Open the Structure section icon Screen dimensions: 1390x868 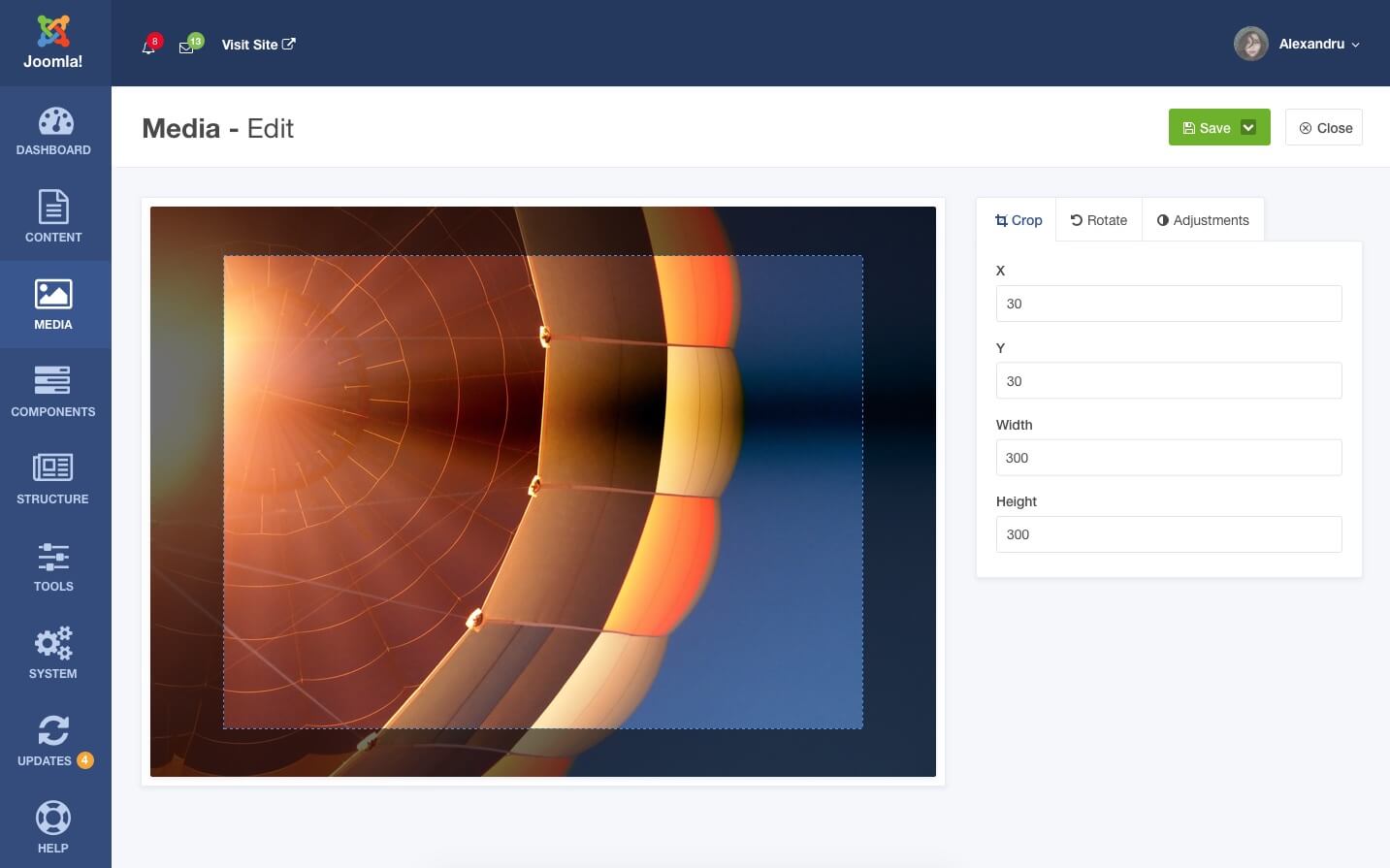coord(53,469)
